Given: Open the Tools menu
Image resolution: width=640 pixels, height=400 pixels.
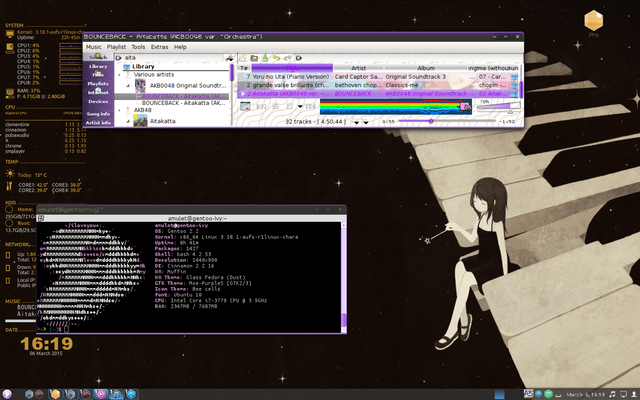Looking at the screenshot, I should click(x=138, y=47).
